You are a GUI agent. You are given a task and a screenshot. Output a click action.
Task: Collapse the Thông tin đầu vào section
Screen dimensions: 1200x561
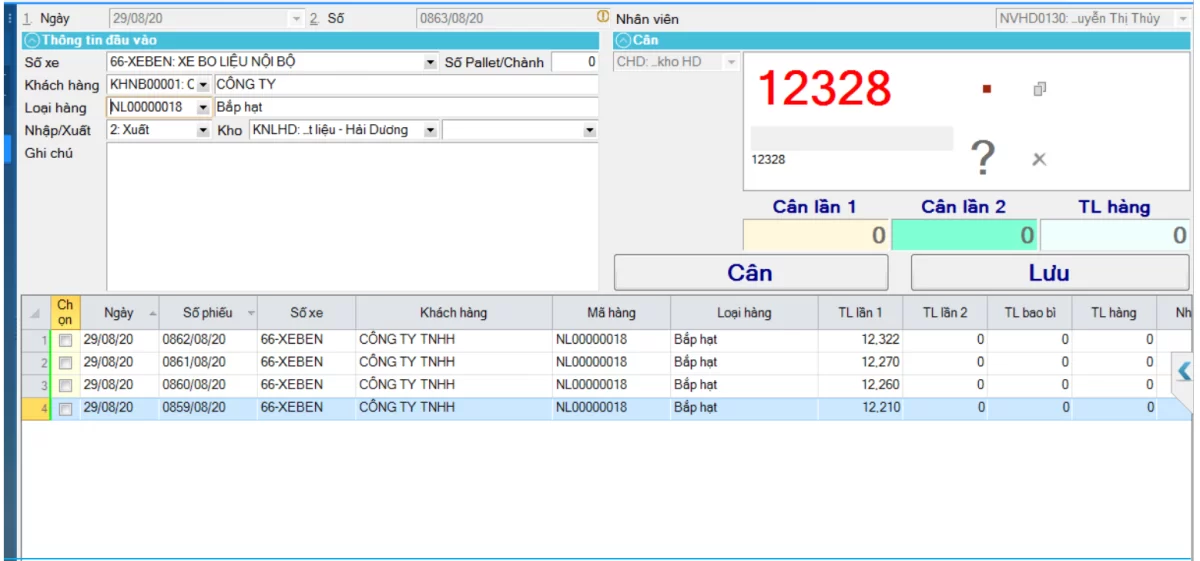[31, 40]
